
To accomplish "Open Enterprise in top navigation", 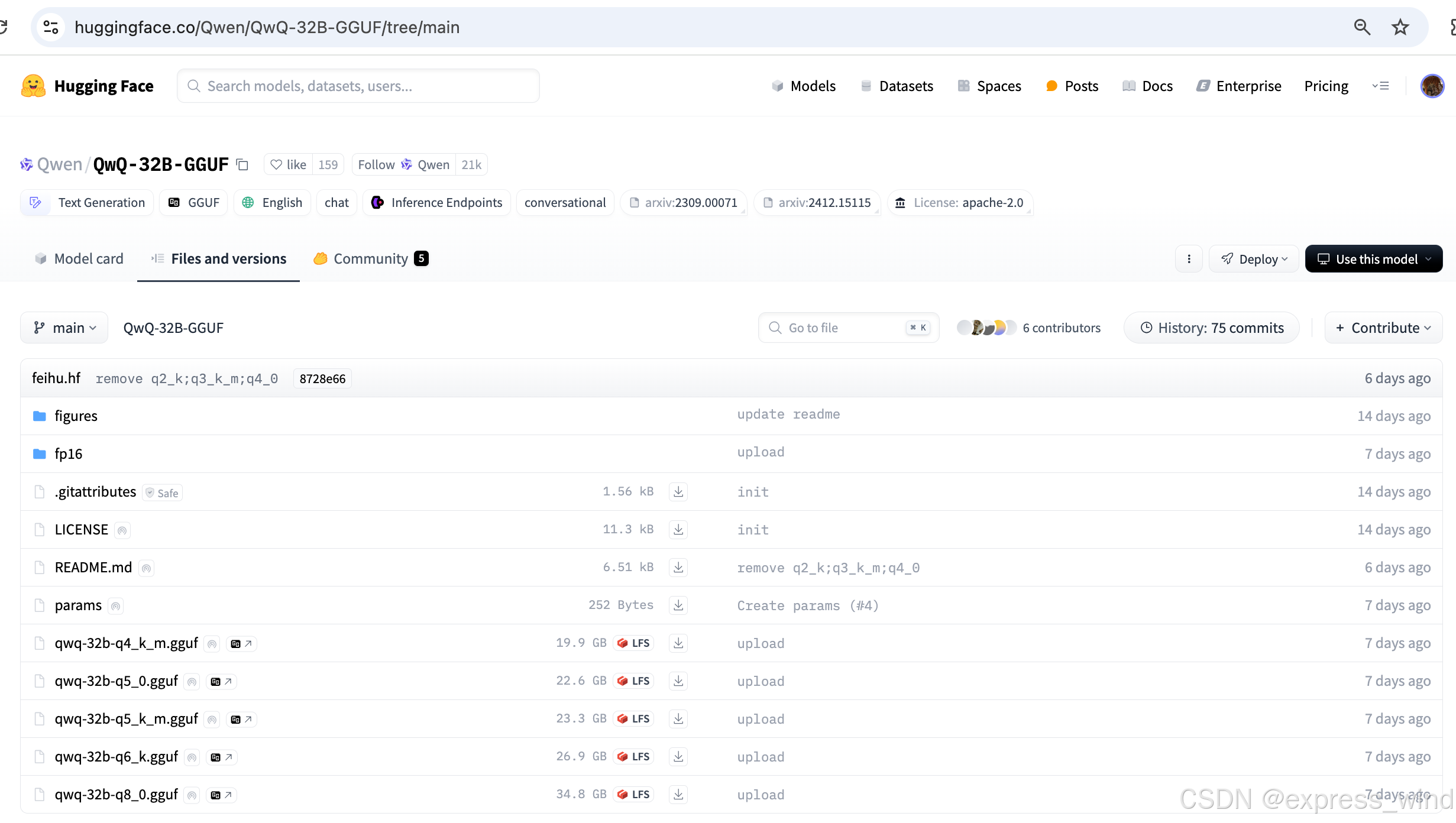I will point(1239,86).
